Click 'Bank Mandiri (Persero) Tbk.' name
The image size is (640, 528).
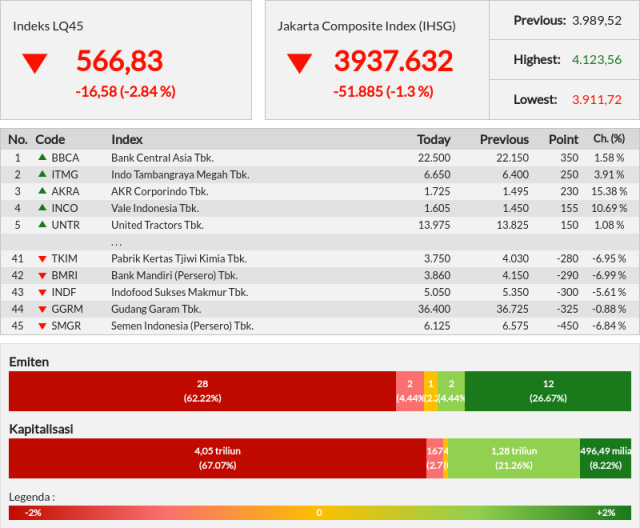pyautogui.click(x=174, y=275)
